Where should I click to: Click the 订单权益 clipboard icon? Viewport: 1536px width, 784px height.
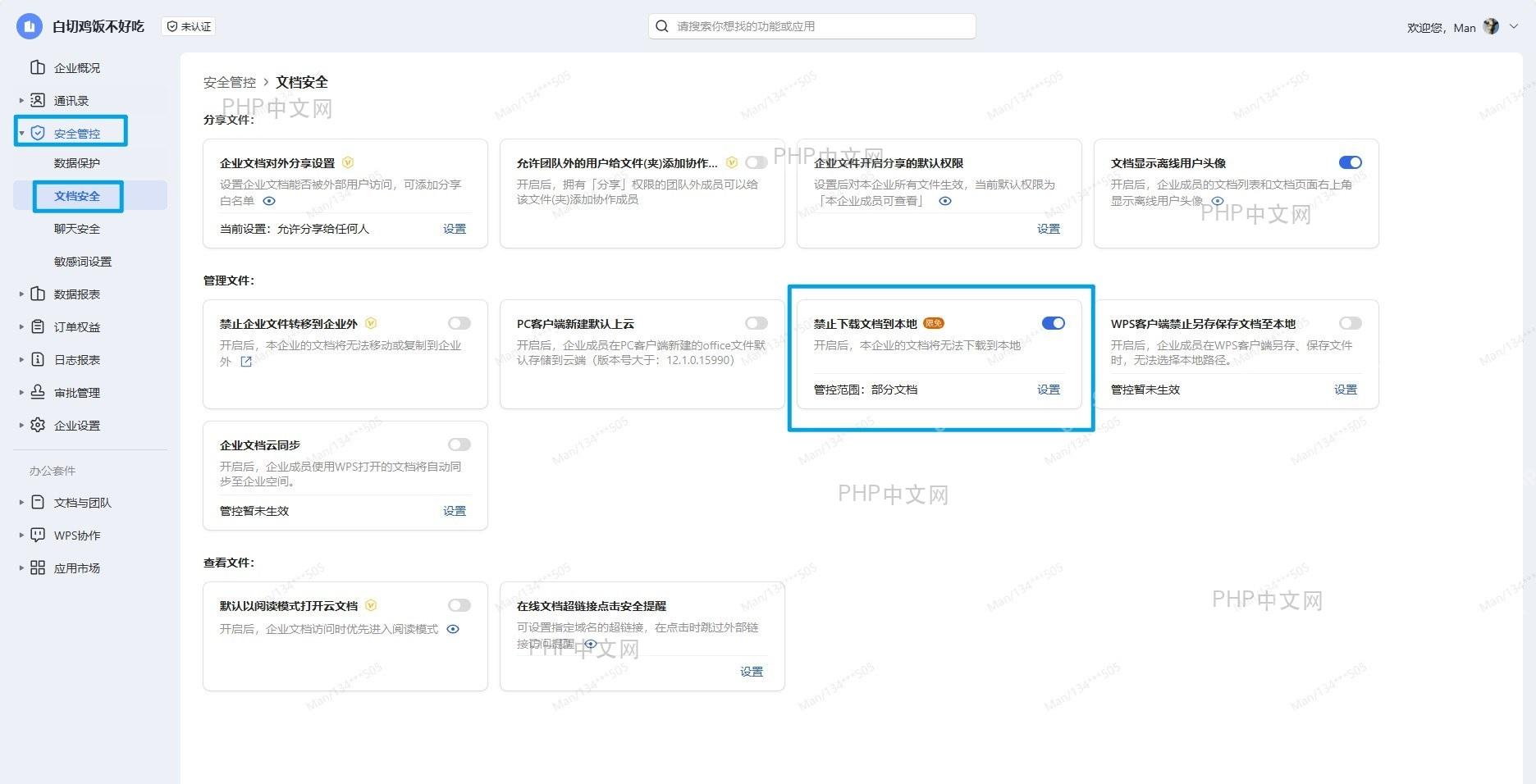point(38,326)
